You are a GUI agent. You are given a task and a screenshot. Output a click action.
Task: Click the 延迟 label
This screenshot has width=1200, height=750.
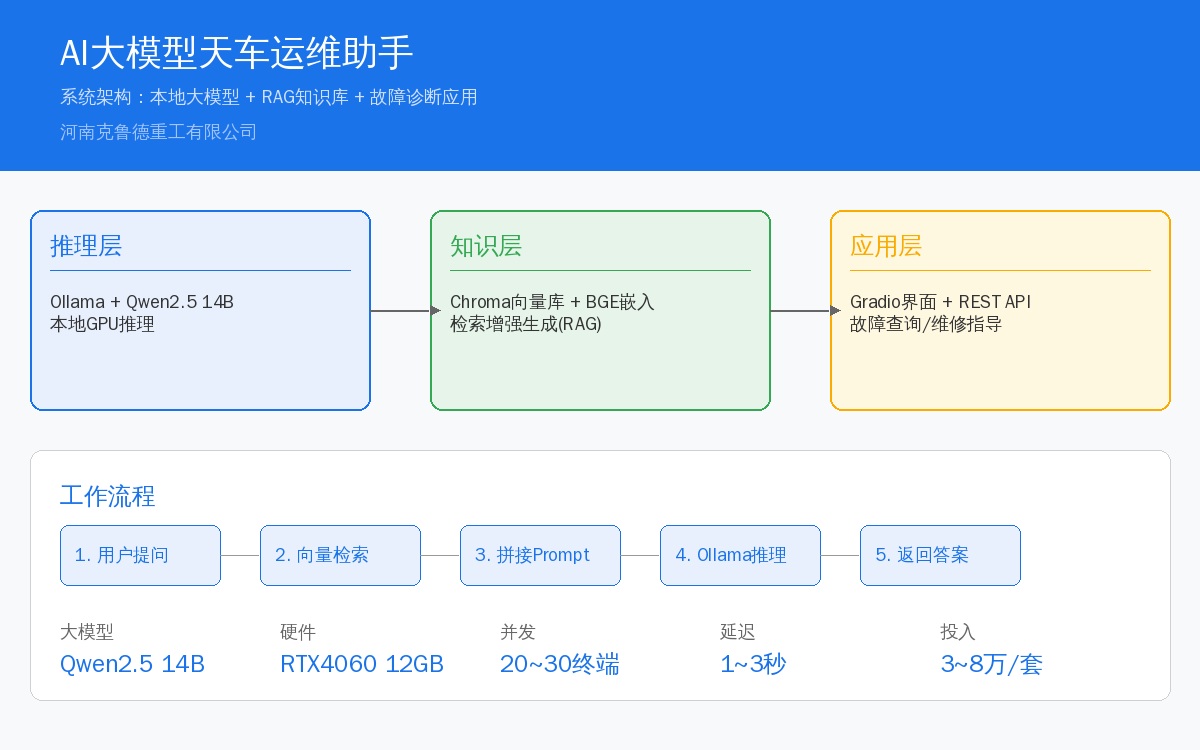(738, 632)
